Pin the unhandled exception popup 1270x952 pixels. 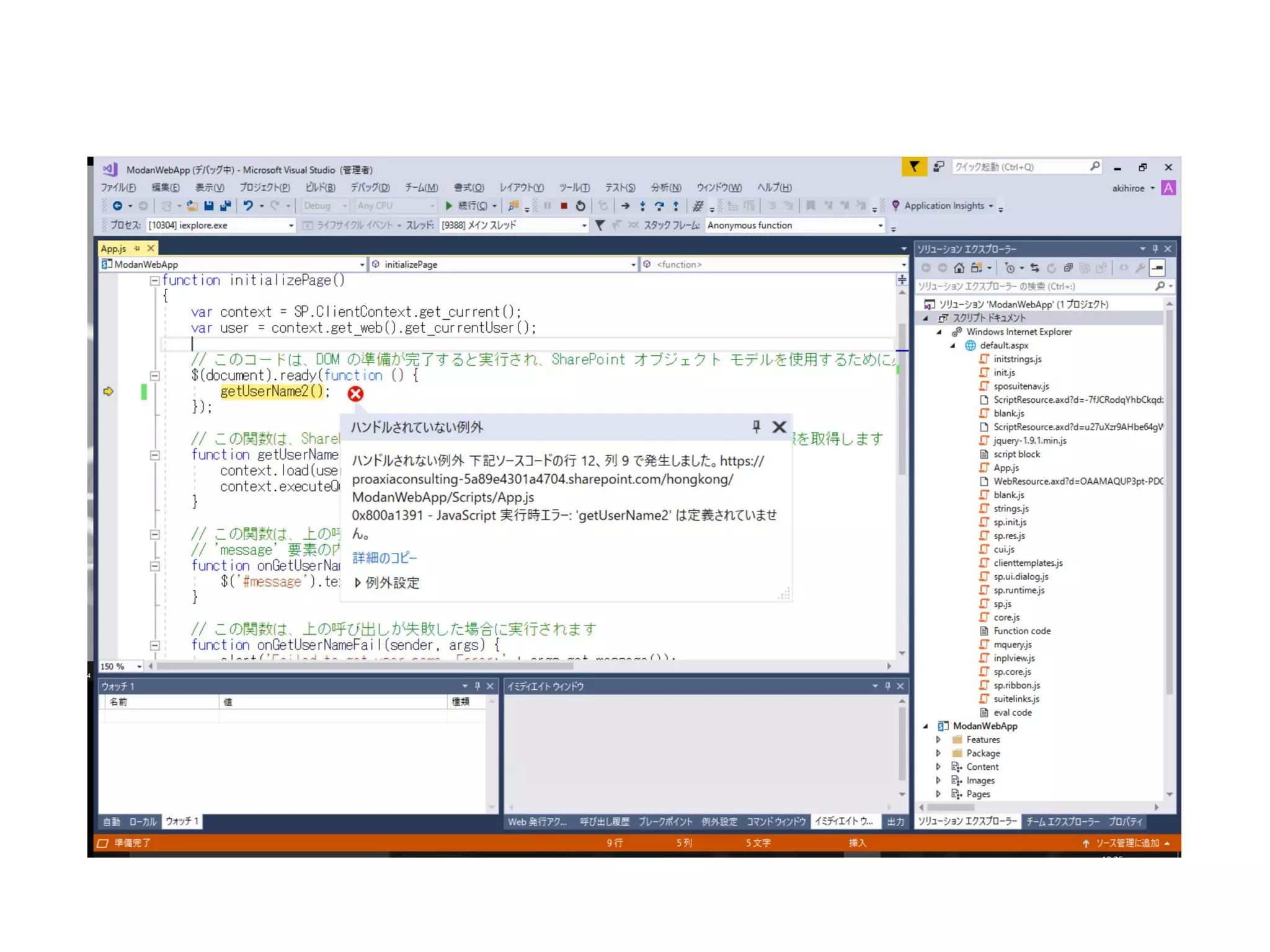756,426
